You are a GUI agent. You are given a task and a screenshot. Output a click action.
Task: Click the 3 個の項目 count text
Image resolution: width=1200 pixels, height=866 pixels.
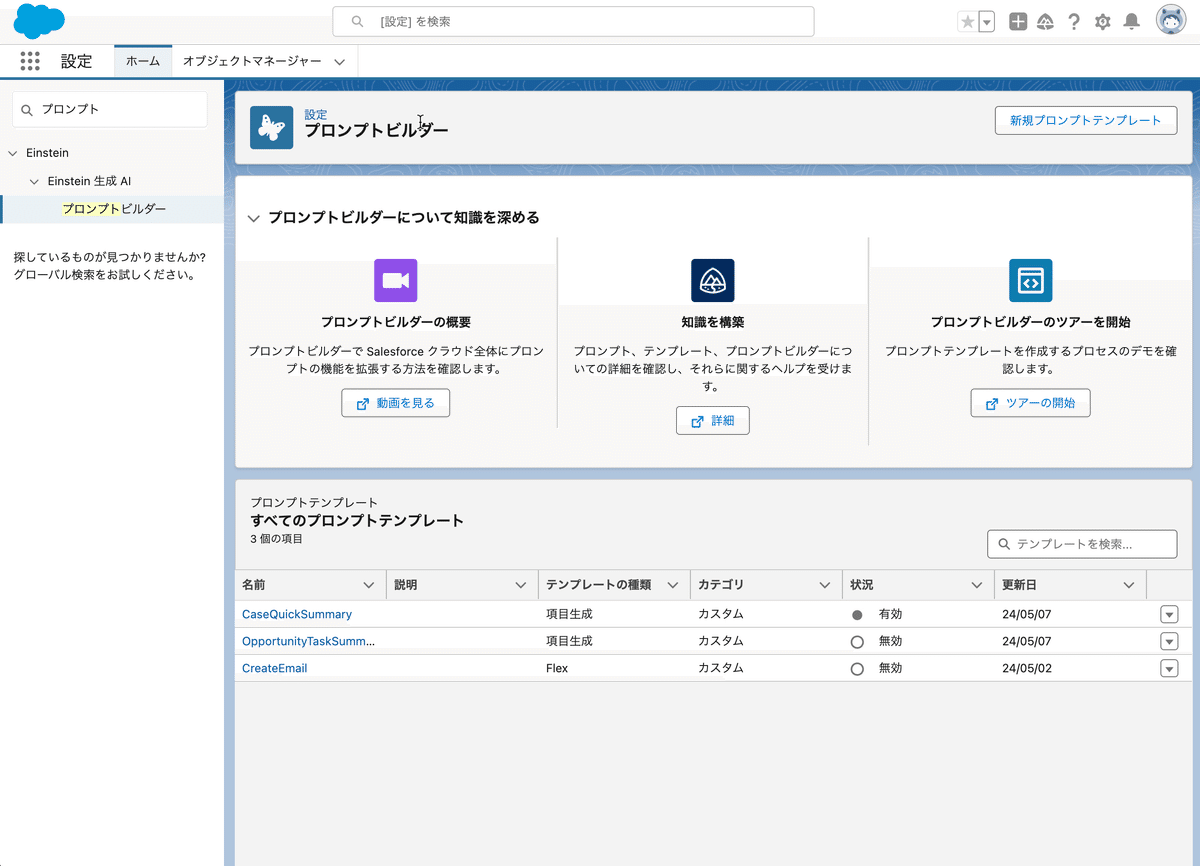[x=276, y=539]
